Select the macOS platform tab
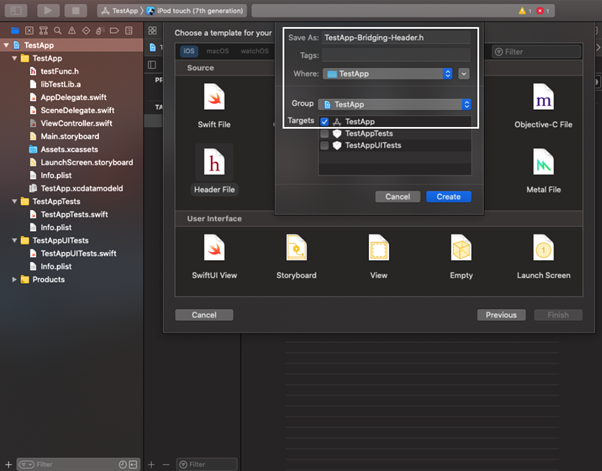 tap(217, 51)
